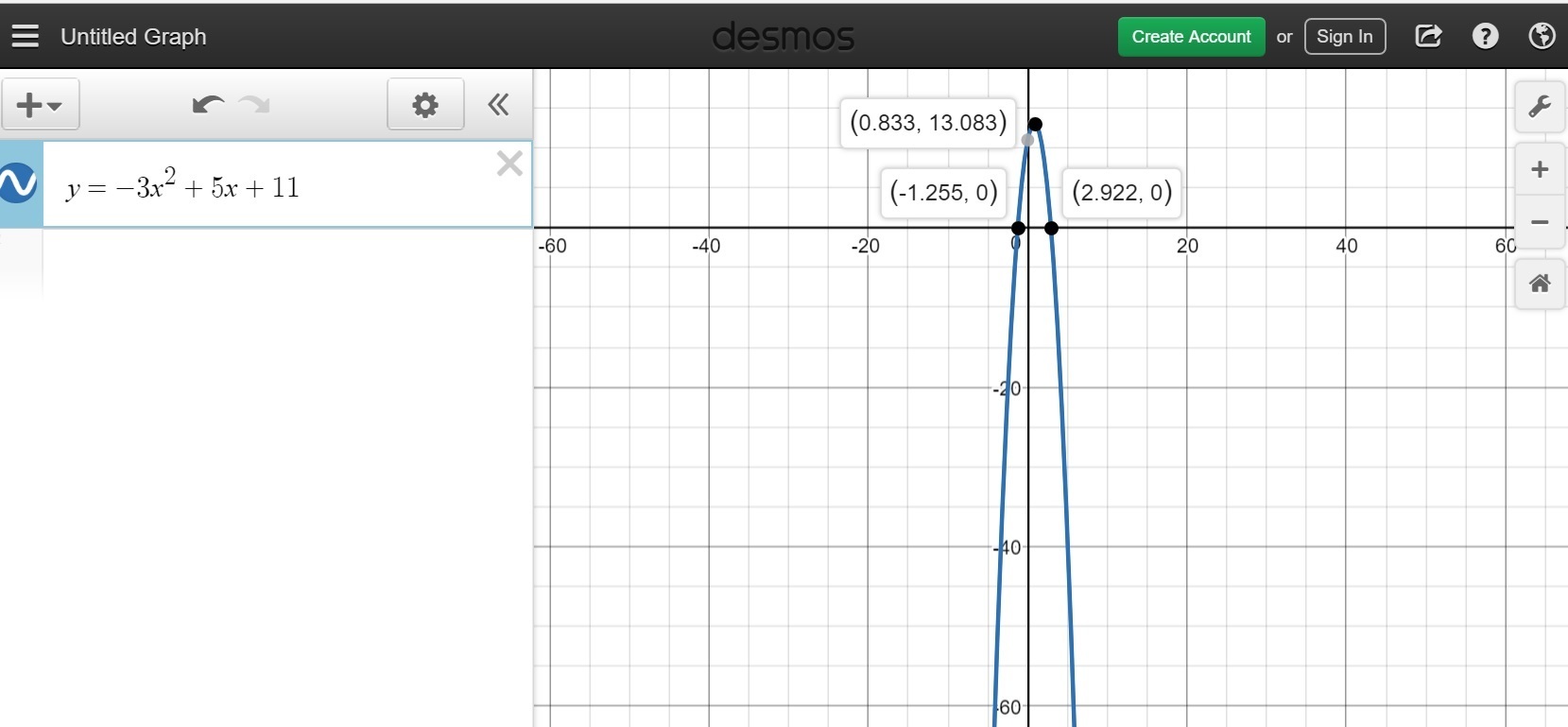Click the Untitled Graph title
The image size is (1568, 727).
(x=133, y=37)
